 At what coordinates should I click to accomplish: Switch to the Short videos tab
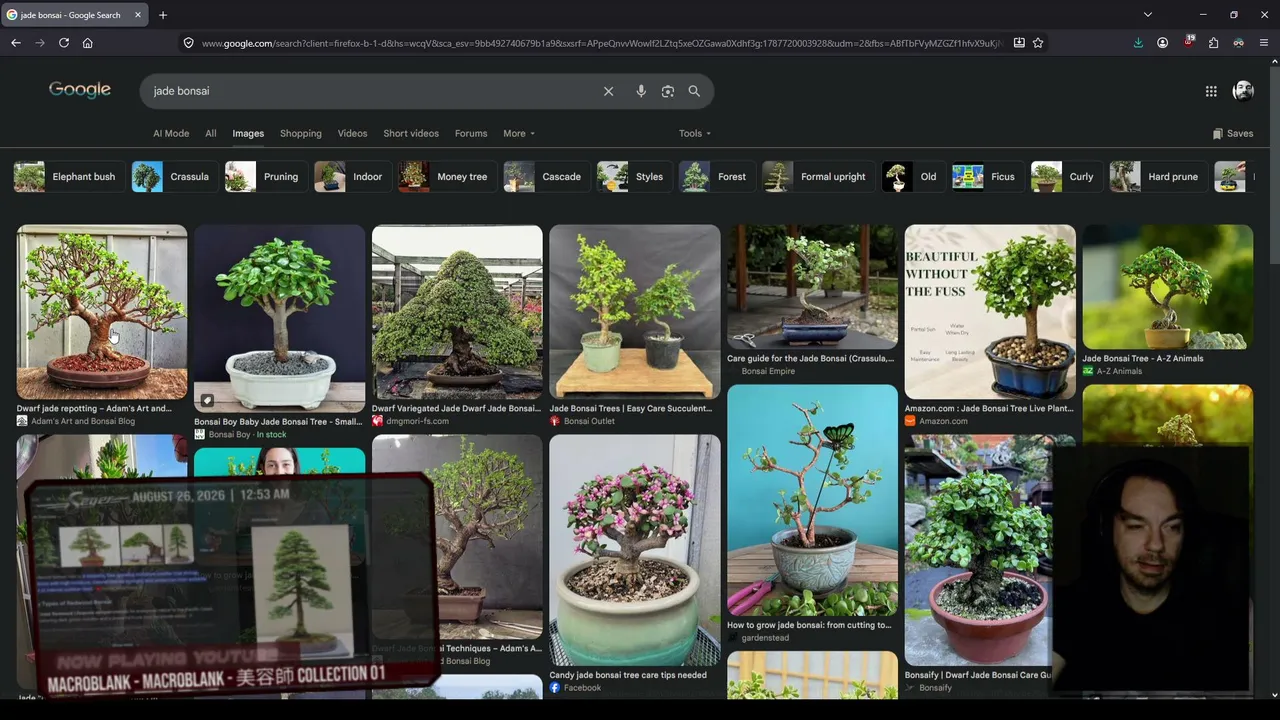click(x=411, y=133)
